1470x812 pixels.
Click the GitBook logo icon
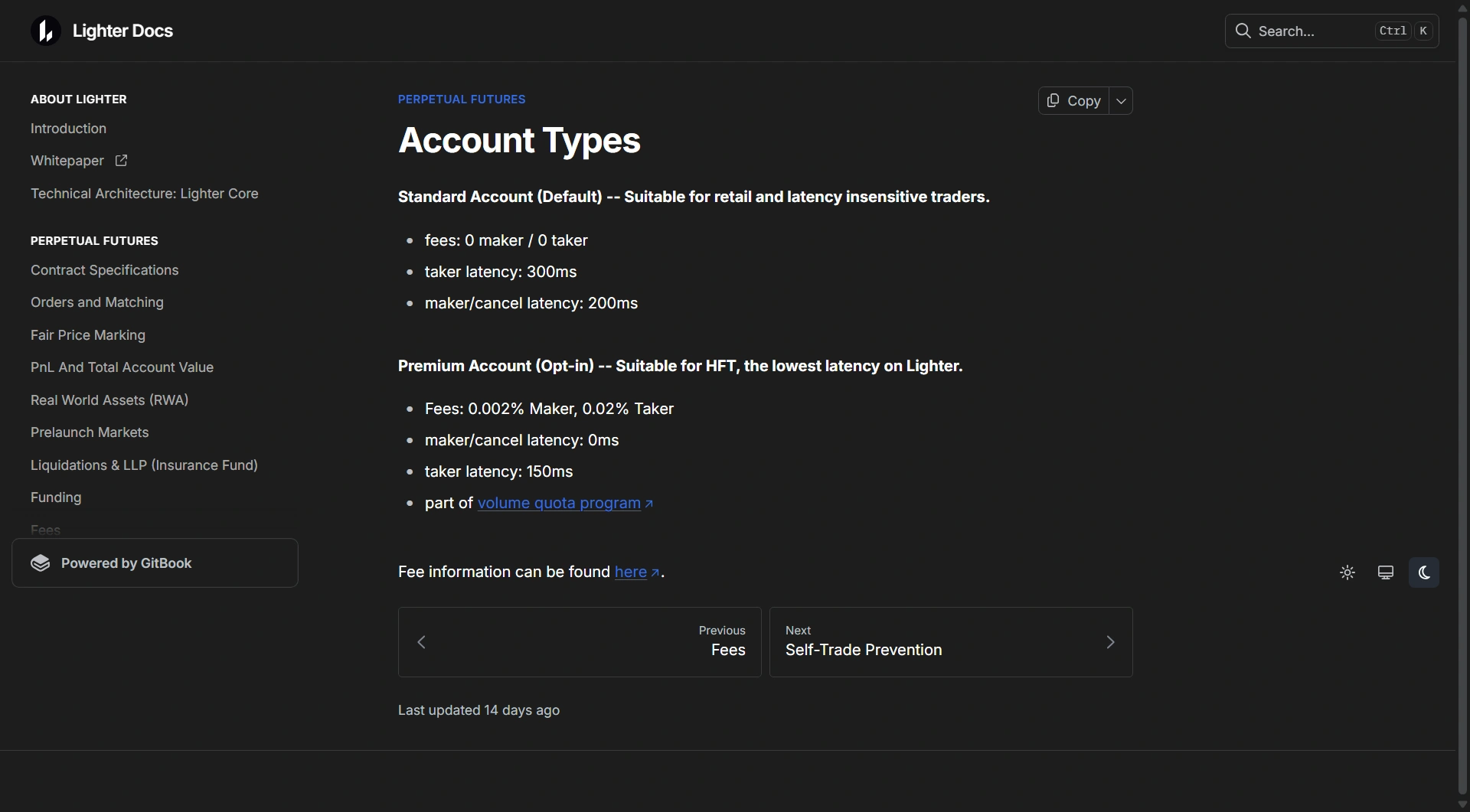tap(41, 563)
